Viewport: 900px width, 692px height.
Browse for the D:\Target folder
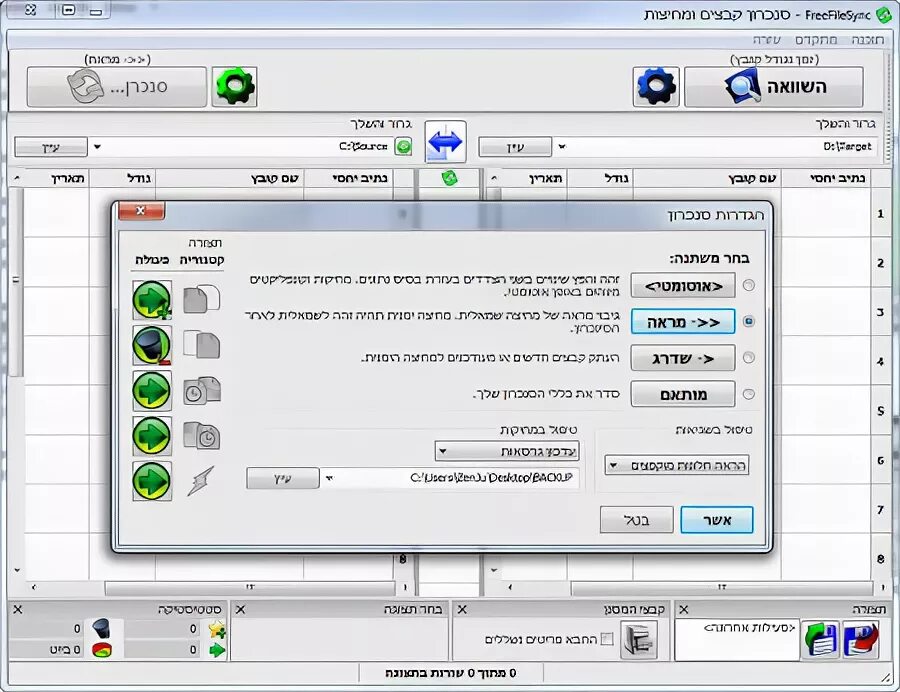pyautogui.click(x=515, y=147)
